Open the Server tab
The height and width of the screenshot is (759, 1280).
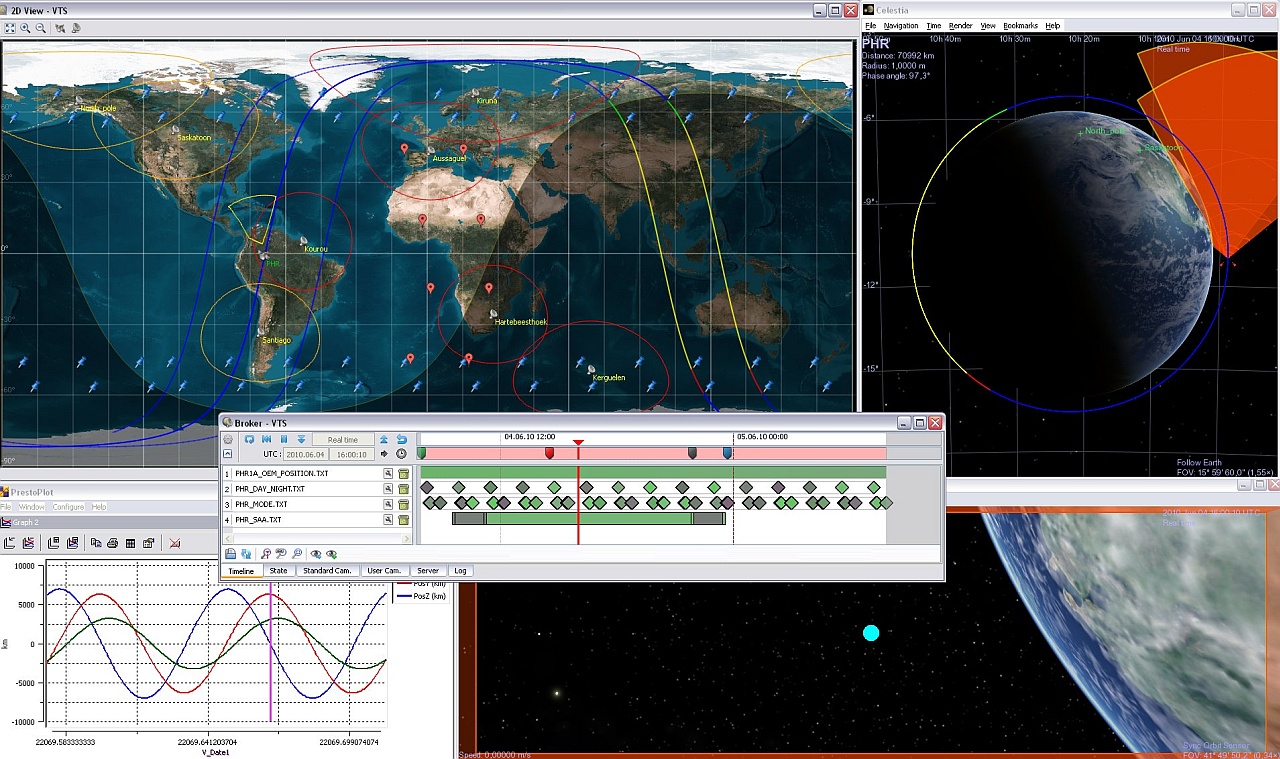[x=428, y=571]
